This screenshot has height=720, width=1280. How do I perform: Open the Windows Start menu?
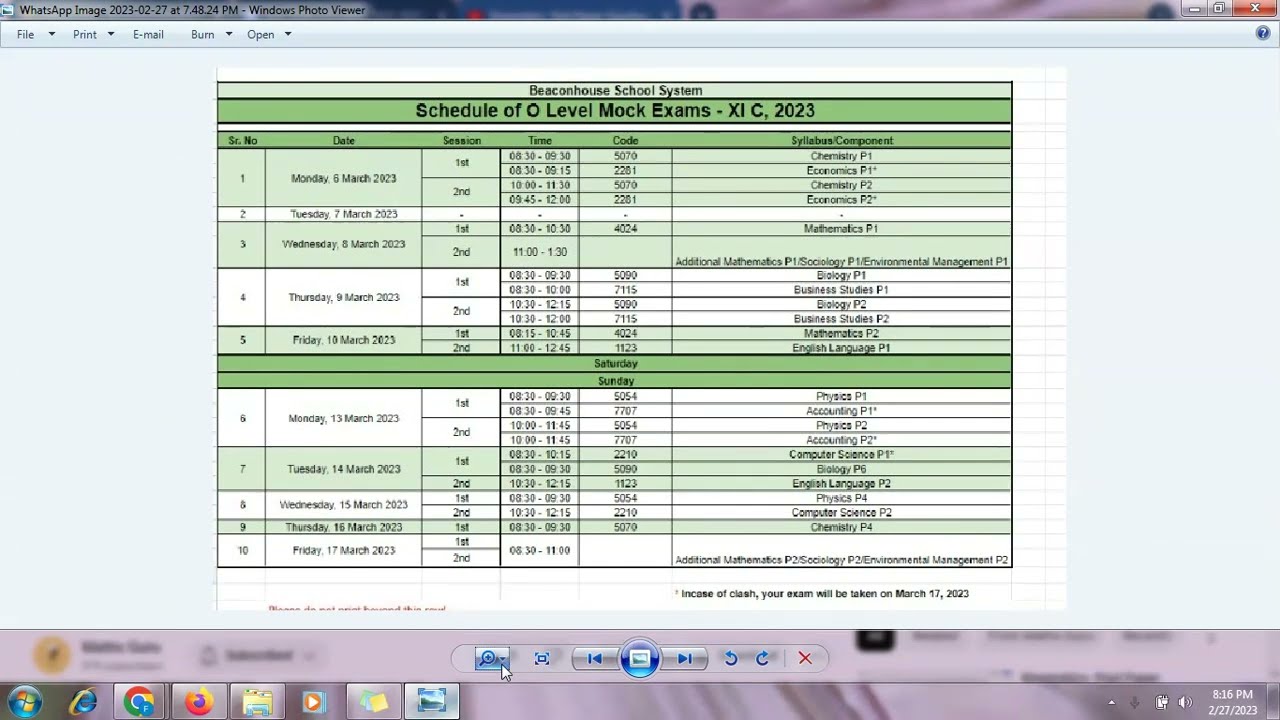click(25, 702)
